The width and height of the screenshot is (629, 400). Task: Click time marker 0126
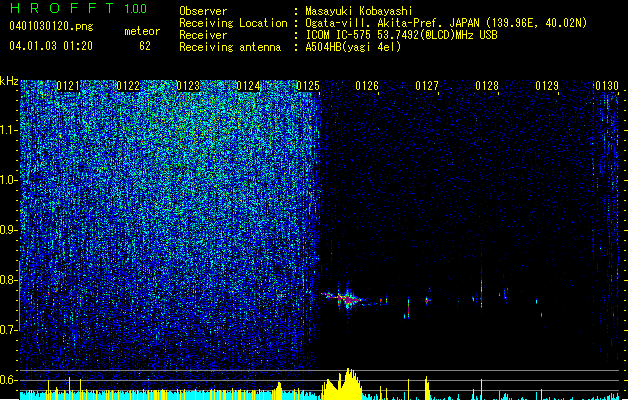click(x=367, y=86)
